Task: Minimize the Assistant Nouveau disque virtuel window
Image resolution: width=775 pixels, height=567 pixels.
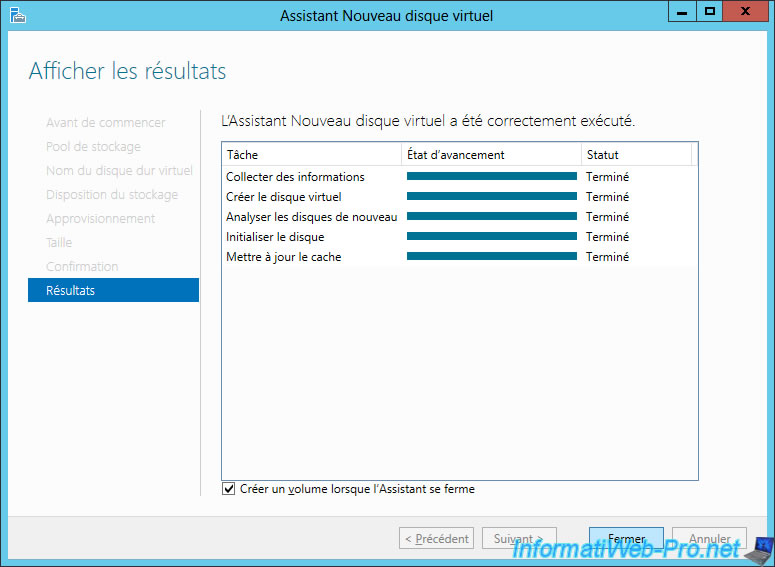Action: click(682, 11)
